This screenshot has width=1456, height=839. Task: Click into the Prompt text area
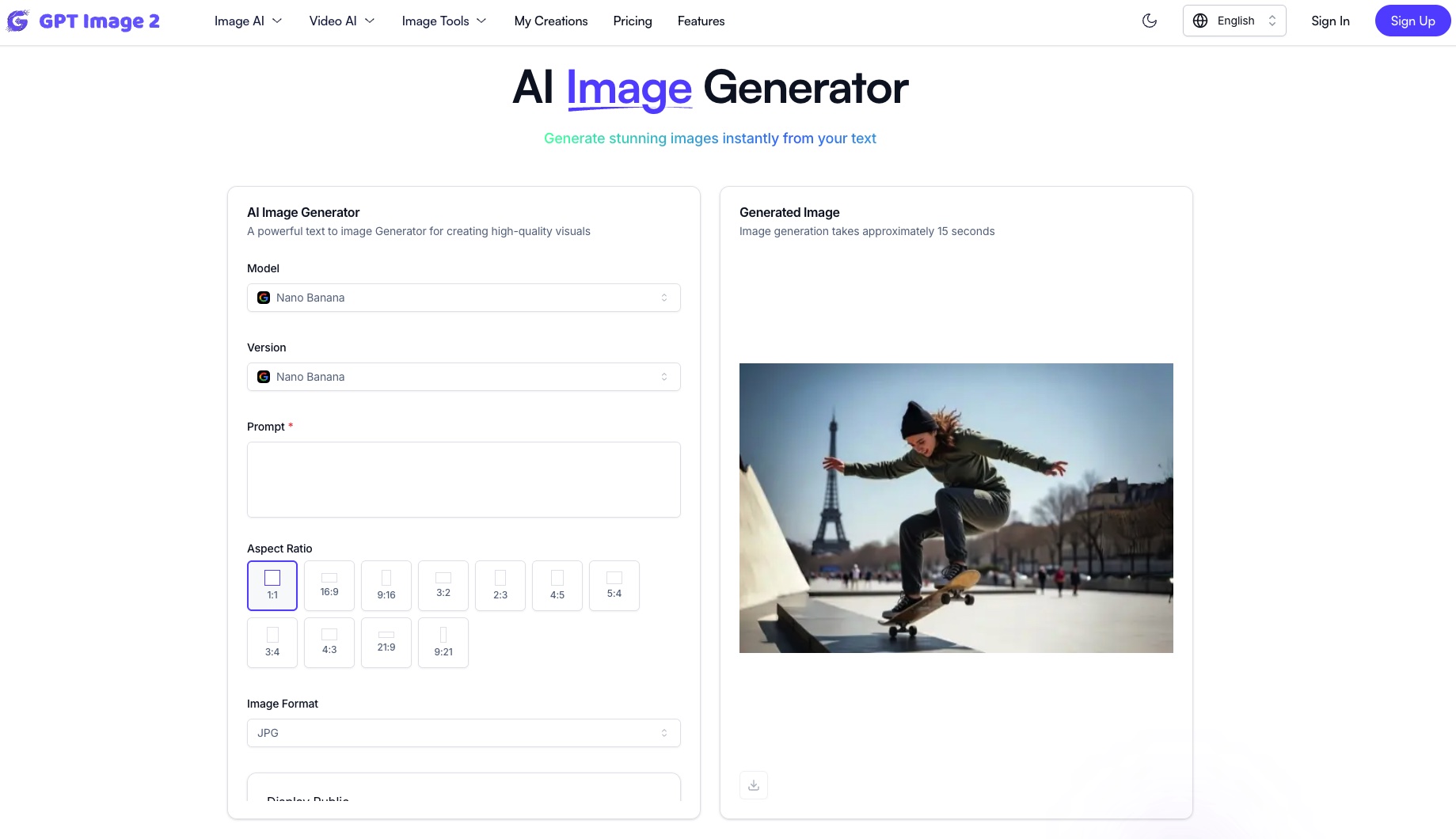[x=464, y=480]
